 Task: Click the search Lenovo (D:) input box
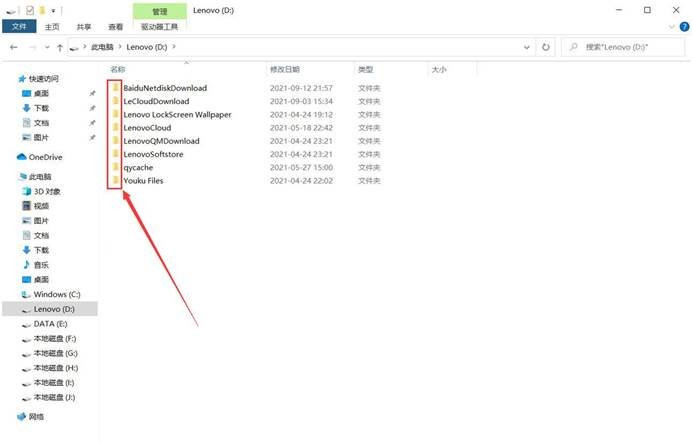pyautogui.click(x=623, y=47)
